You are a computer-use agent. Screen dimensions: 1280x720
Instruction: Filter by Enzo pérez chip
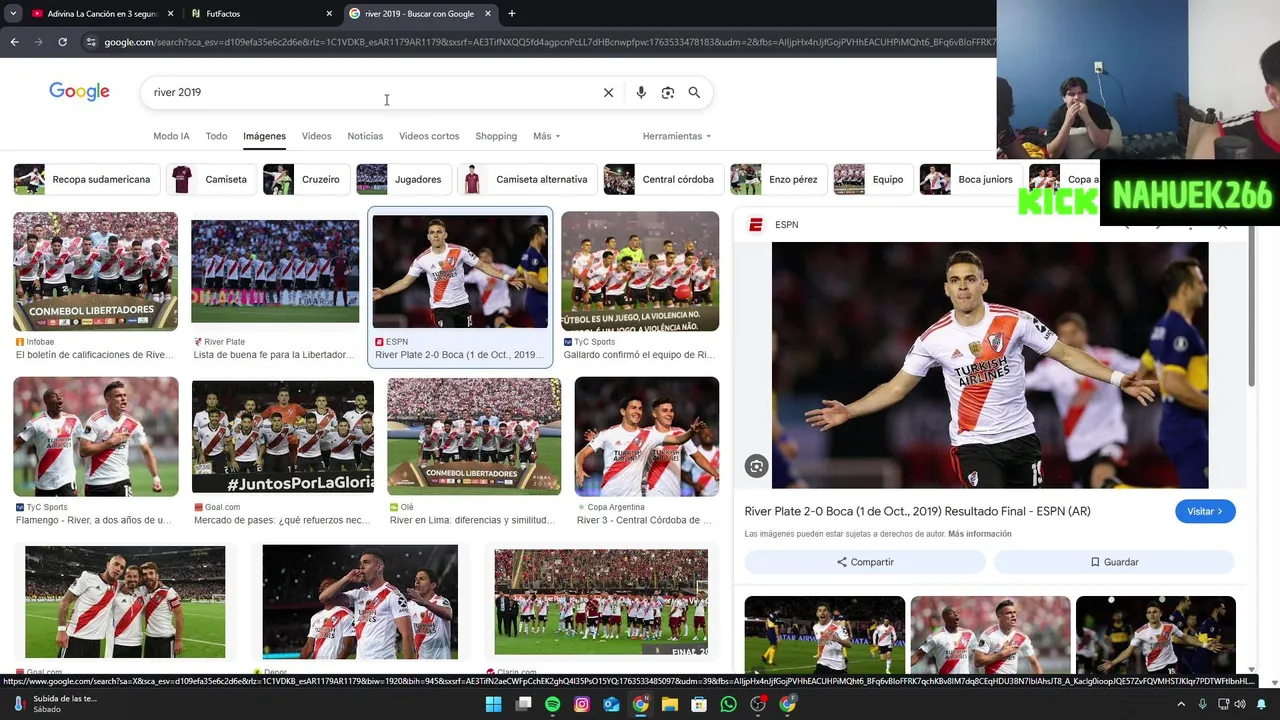pos(778,180)
